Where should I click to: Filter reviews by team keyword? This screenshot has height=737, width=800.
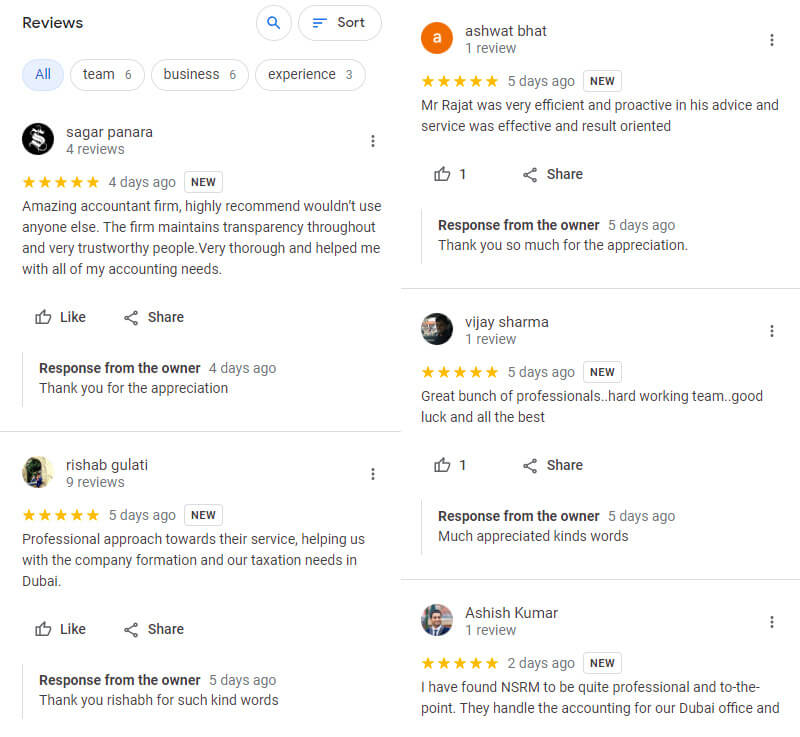(107, 74)
